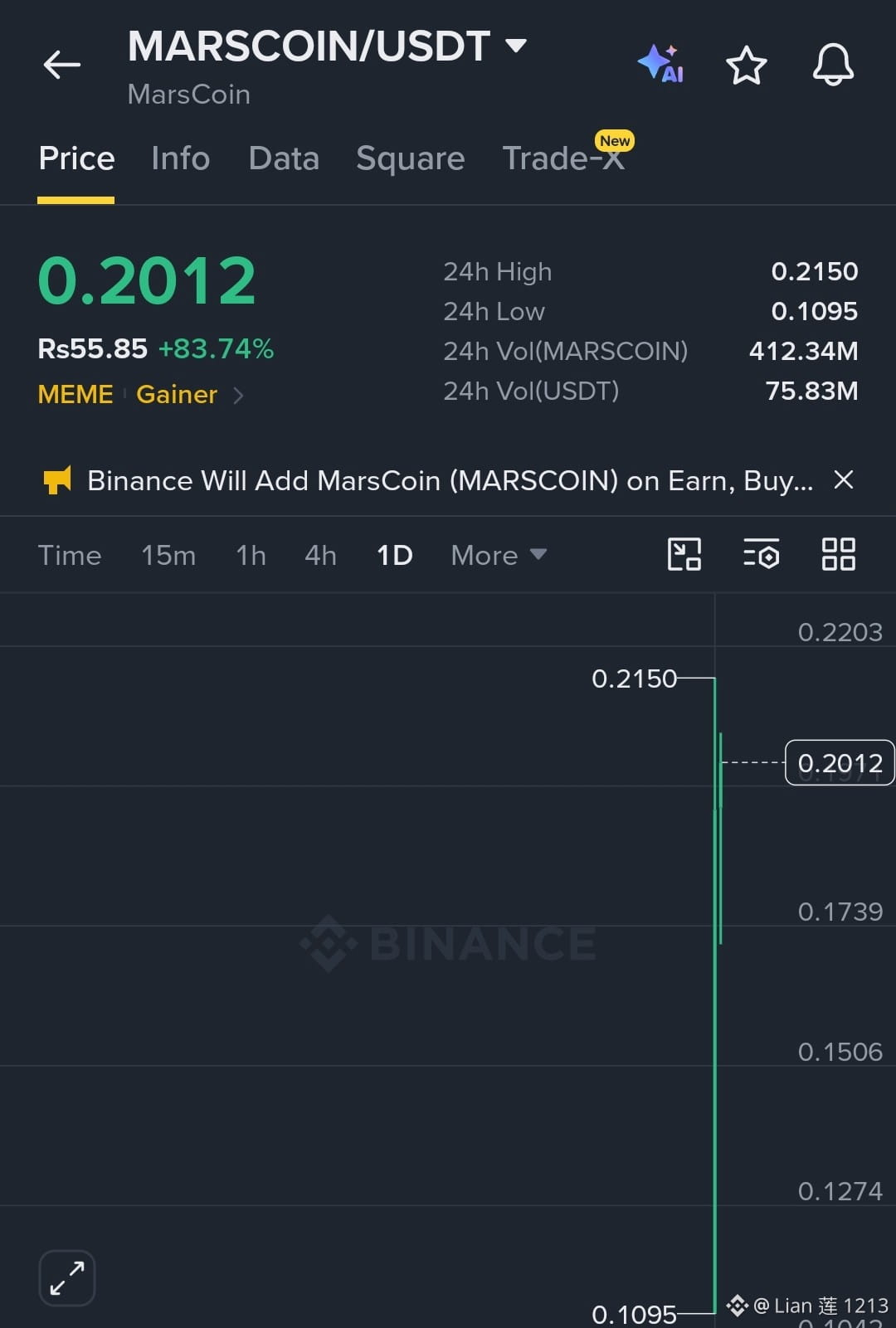Open the AI assistant sparkle icon
This screenshot has width=896, height=1328.
(x=661, y=64)
